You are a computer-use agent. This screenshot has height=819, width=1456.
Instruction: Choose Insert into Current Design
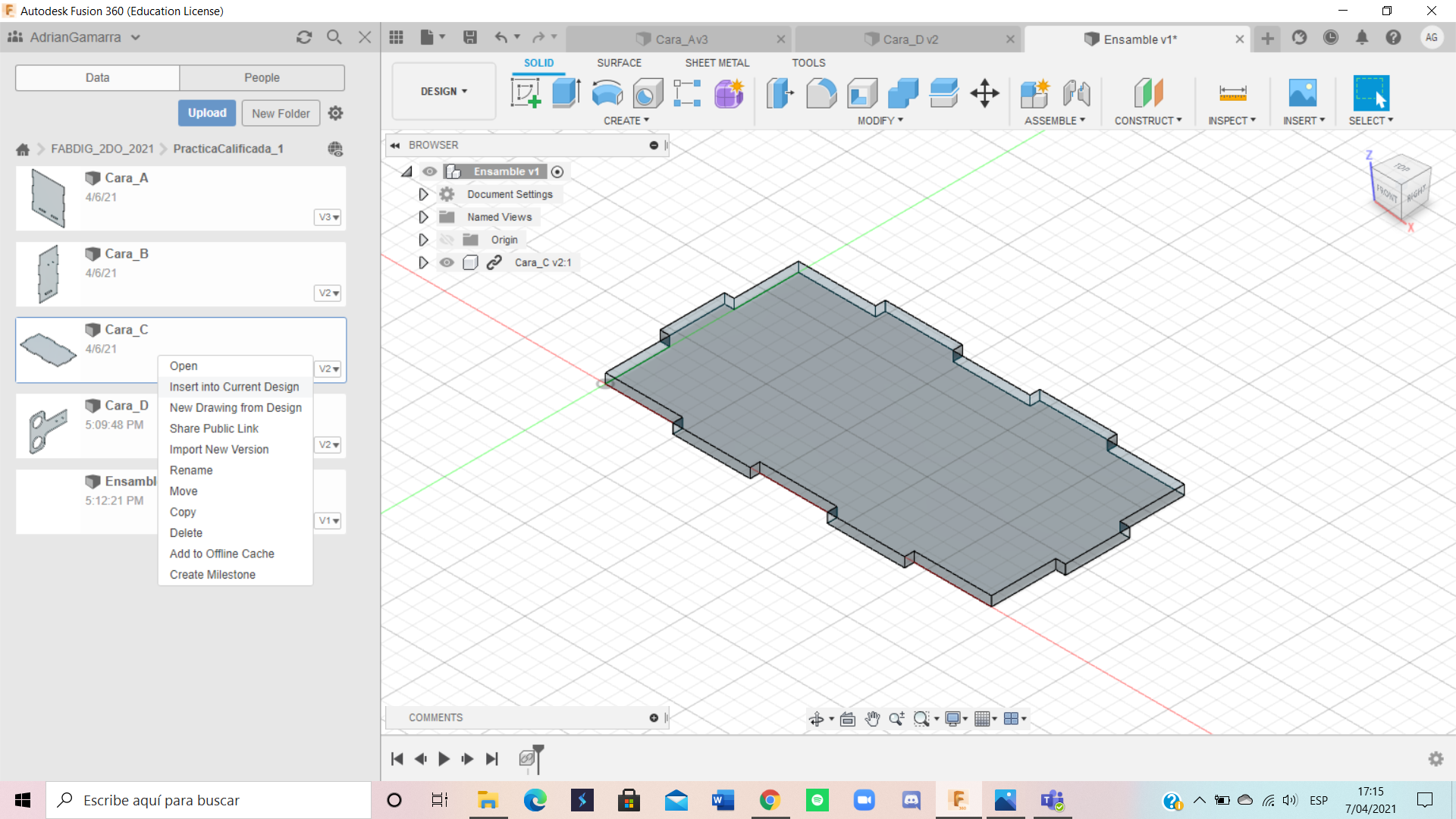point(234,387)
